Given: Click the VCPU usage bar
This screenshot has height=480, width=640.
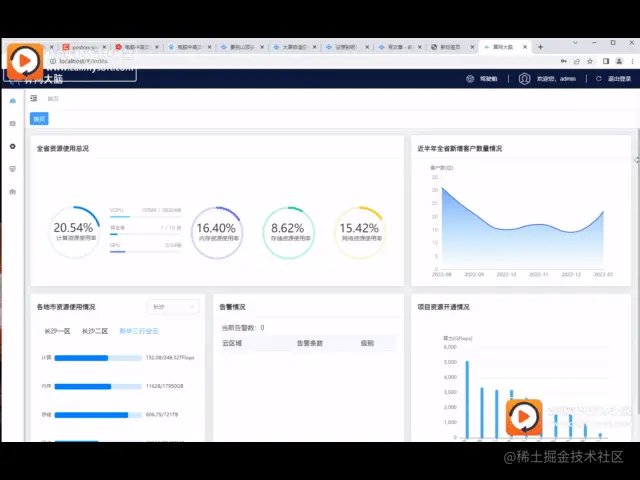Looking at the screenshot, I should [145, 217].
